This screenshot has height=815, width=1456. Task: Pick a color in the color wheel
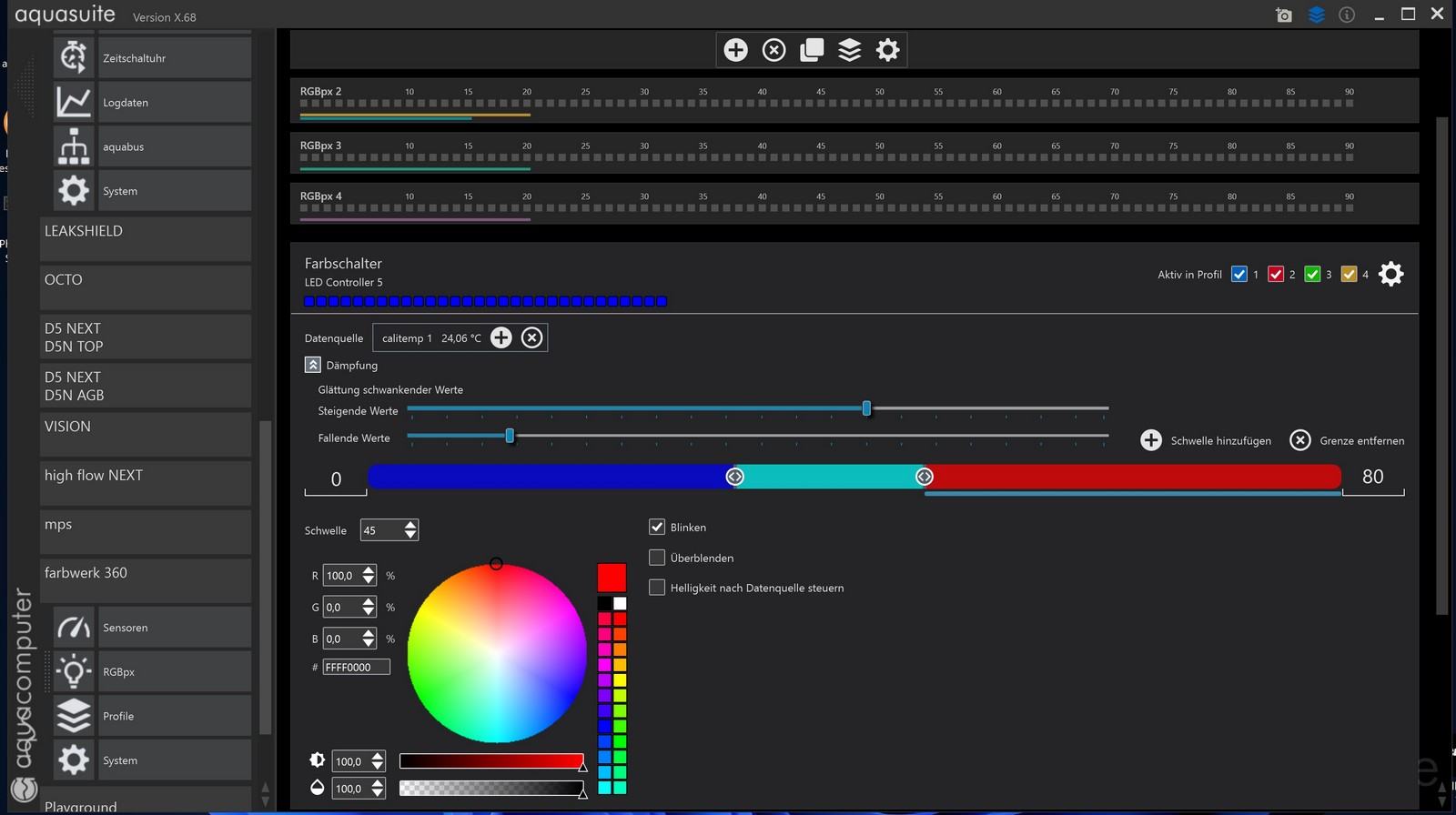pos(497,652)
